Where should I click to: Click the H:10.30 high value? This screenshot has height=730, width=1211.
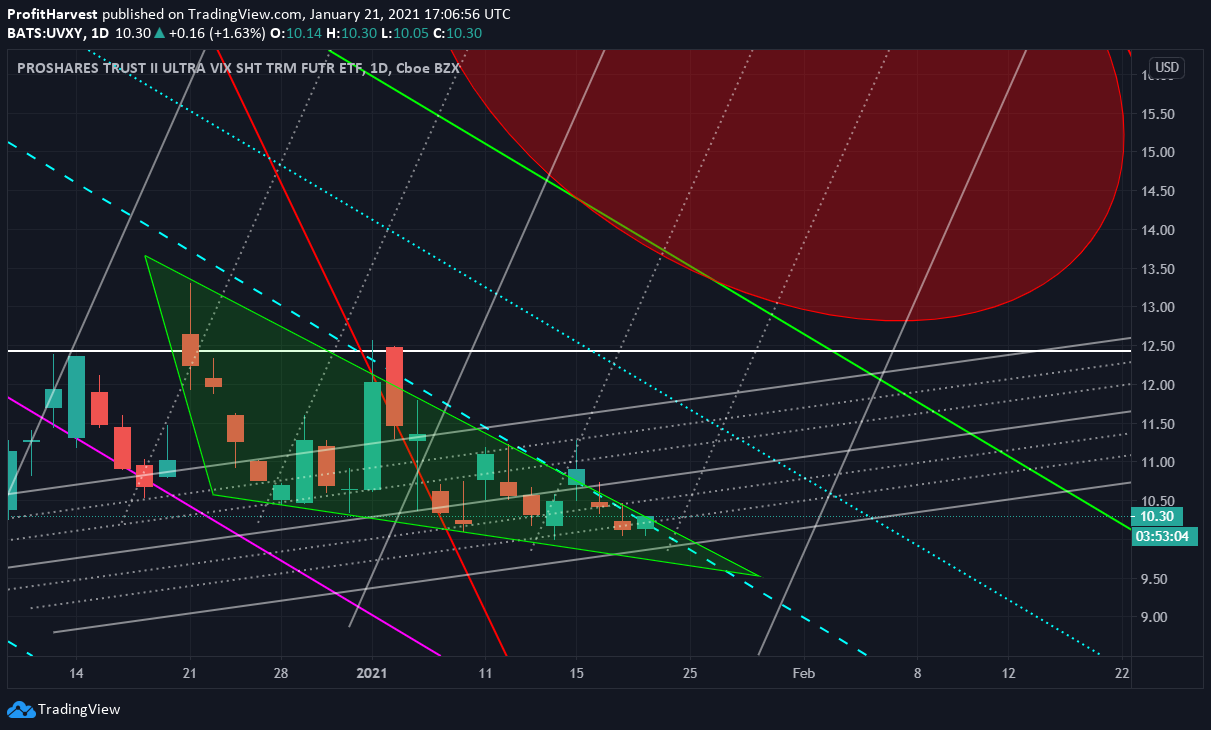click(350, 33)
